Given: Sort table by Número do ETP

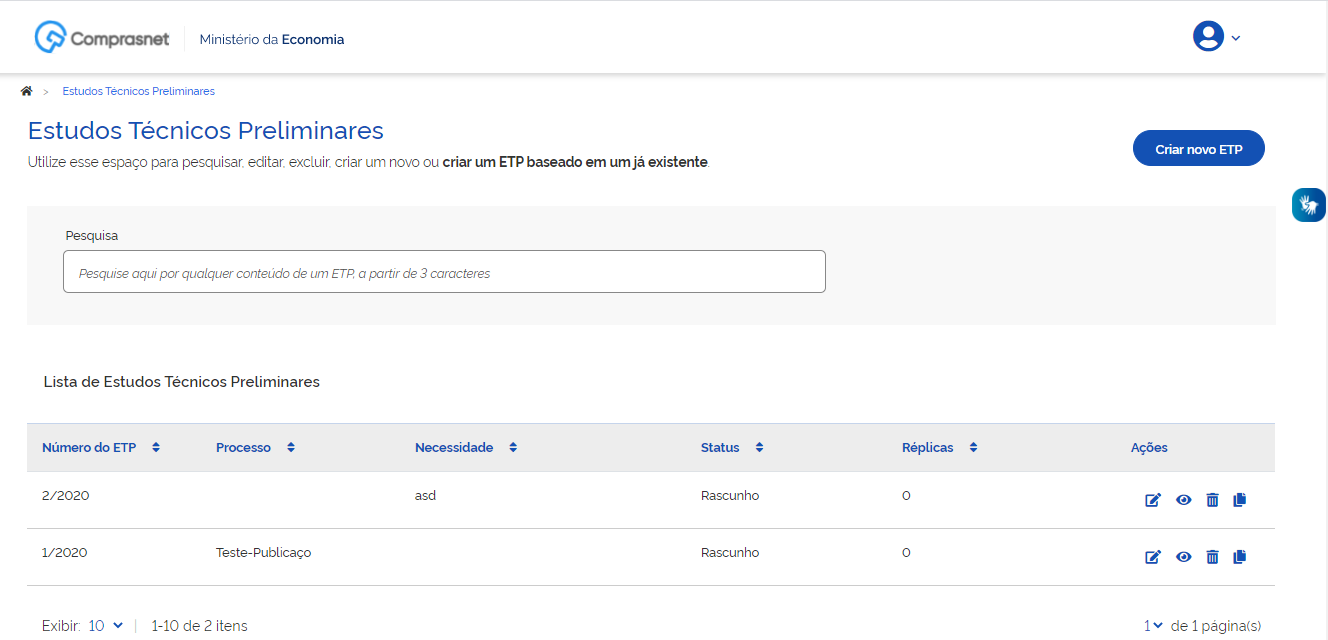Looking at the screenshot, I should 156,448.
